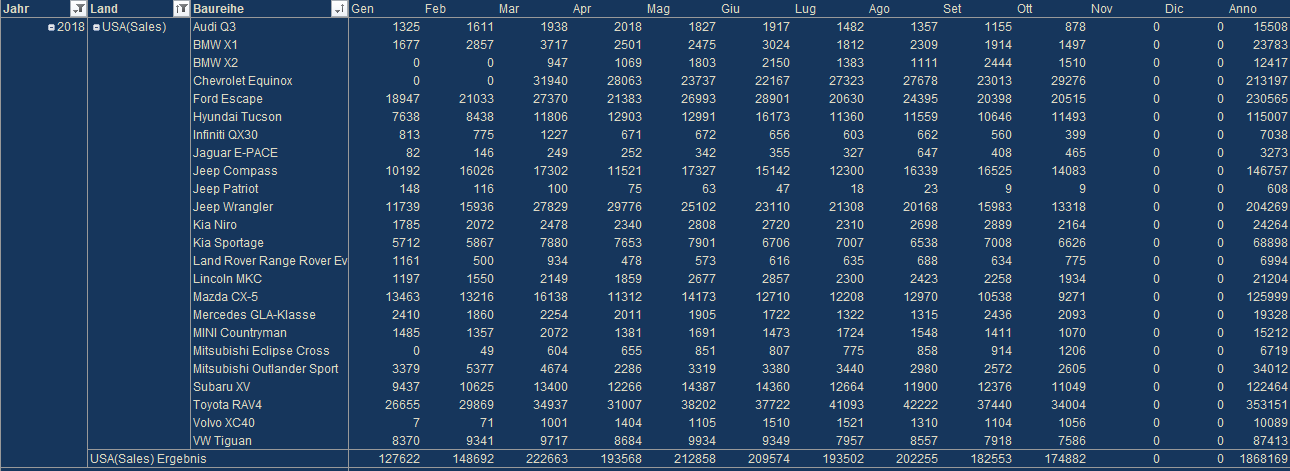Select the Mercedes GLA-Klasse row label
This screenshot has width=1290, height=471.
254,315
